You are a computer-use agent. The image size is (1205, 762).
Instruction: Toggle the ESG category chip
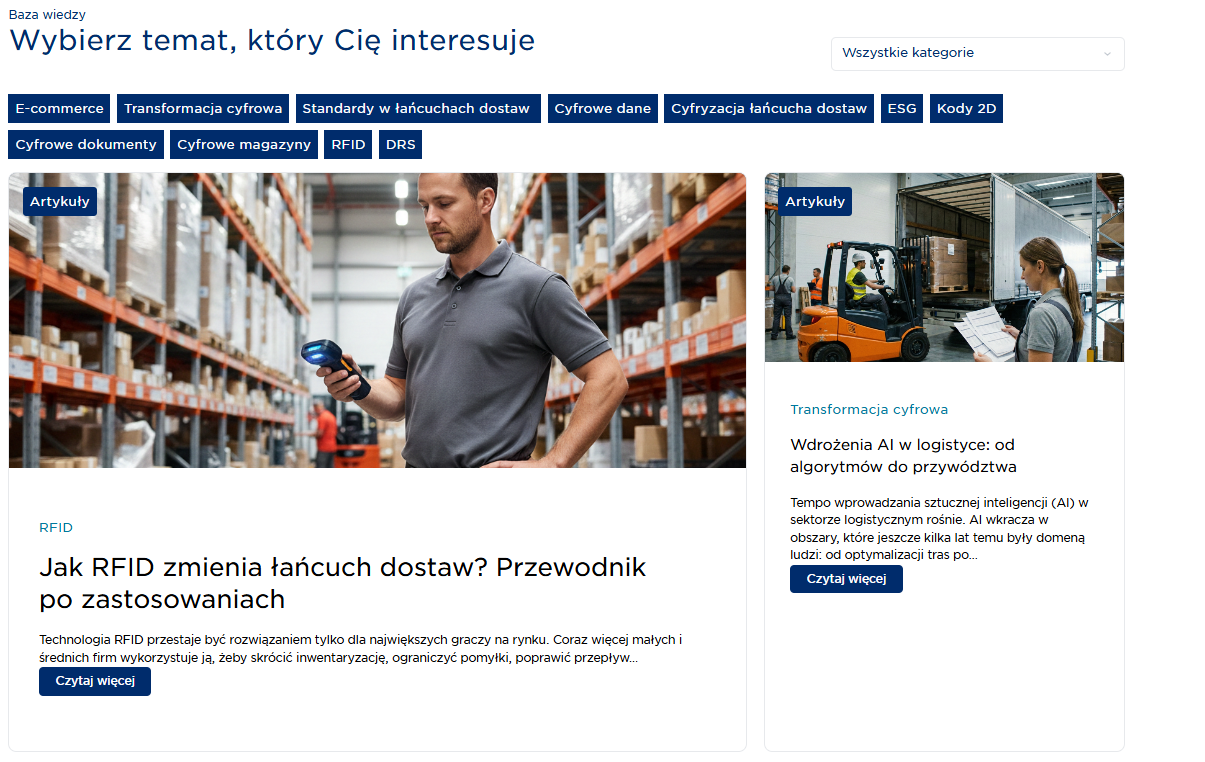tap(901, 108)
